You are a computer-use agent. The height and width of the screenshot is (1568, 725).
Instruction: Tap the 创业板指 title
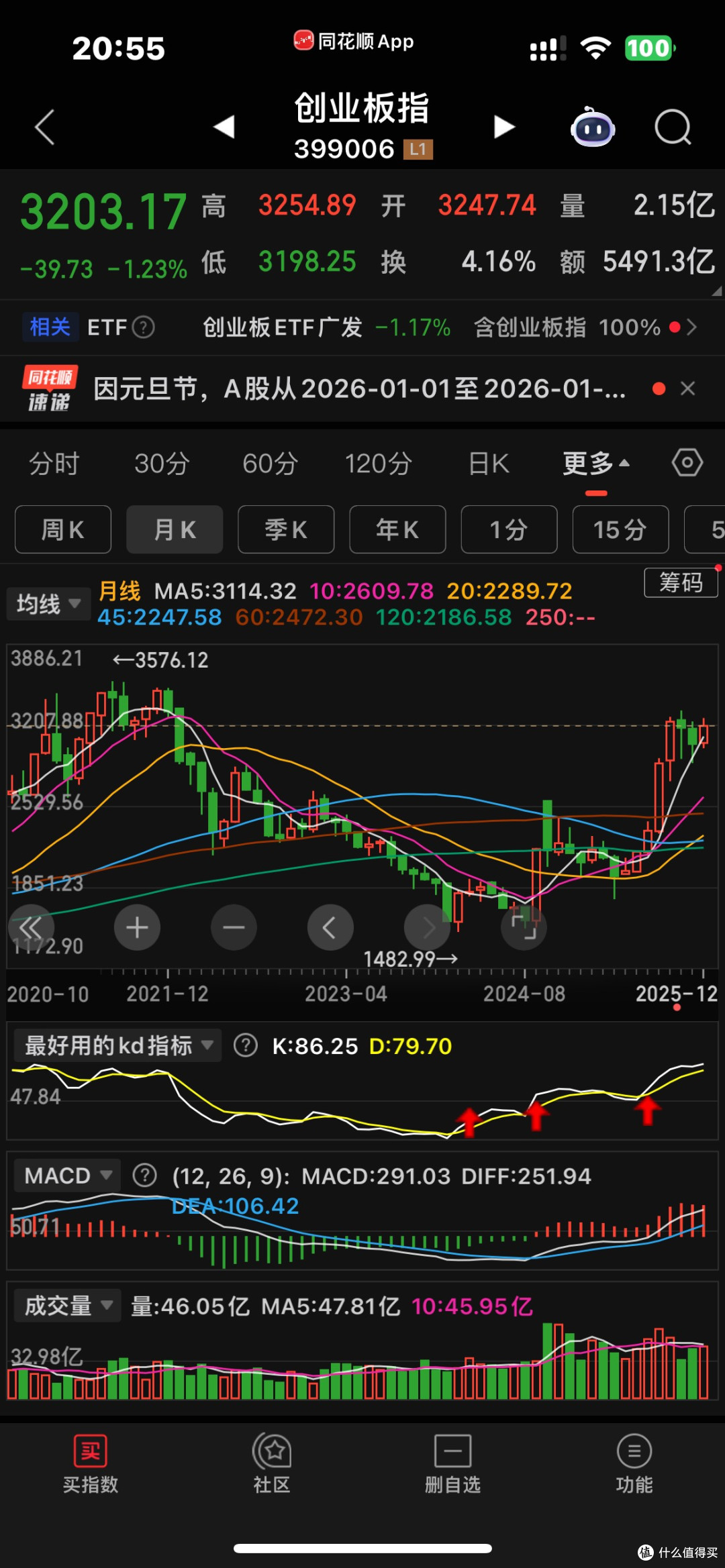pos(362,108)
